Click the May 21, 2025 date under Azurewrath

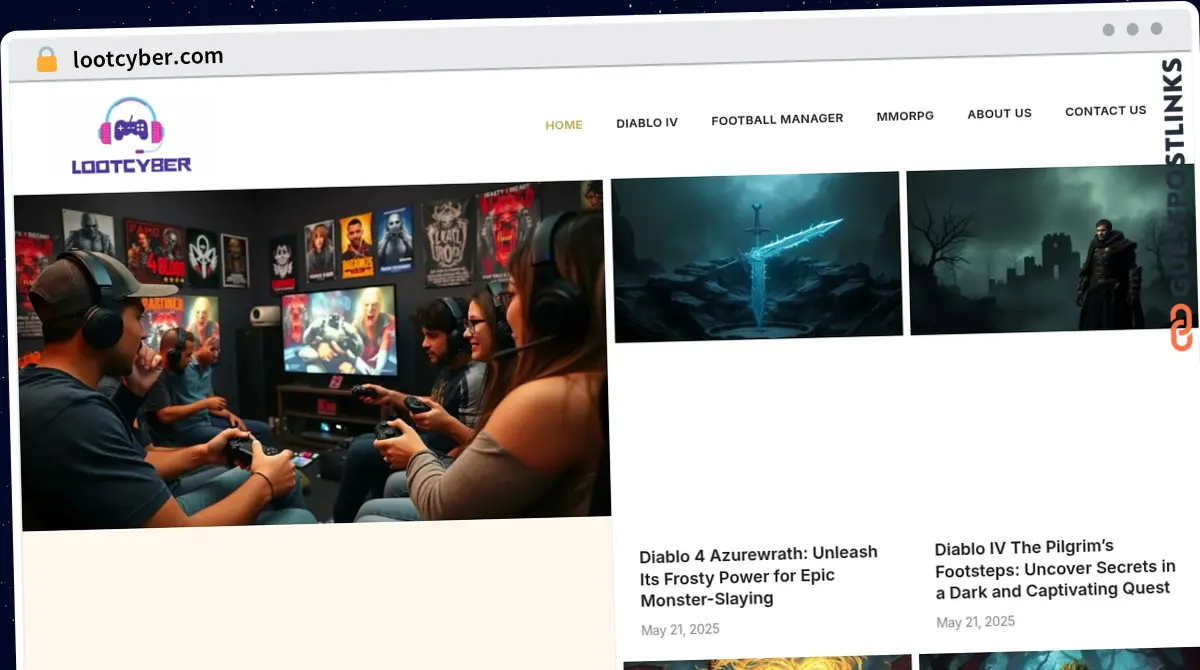(680, 629)
